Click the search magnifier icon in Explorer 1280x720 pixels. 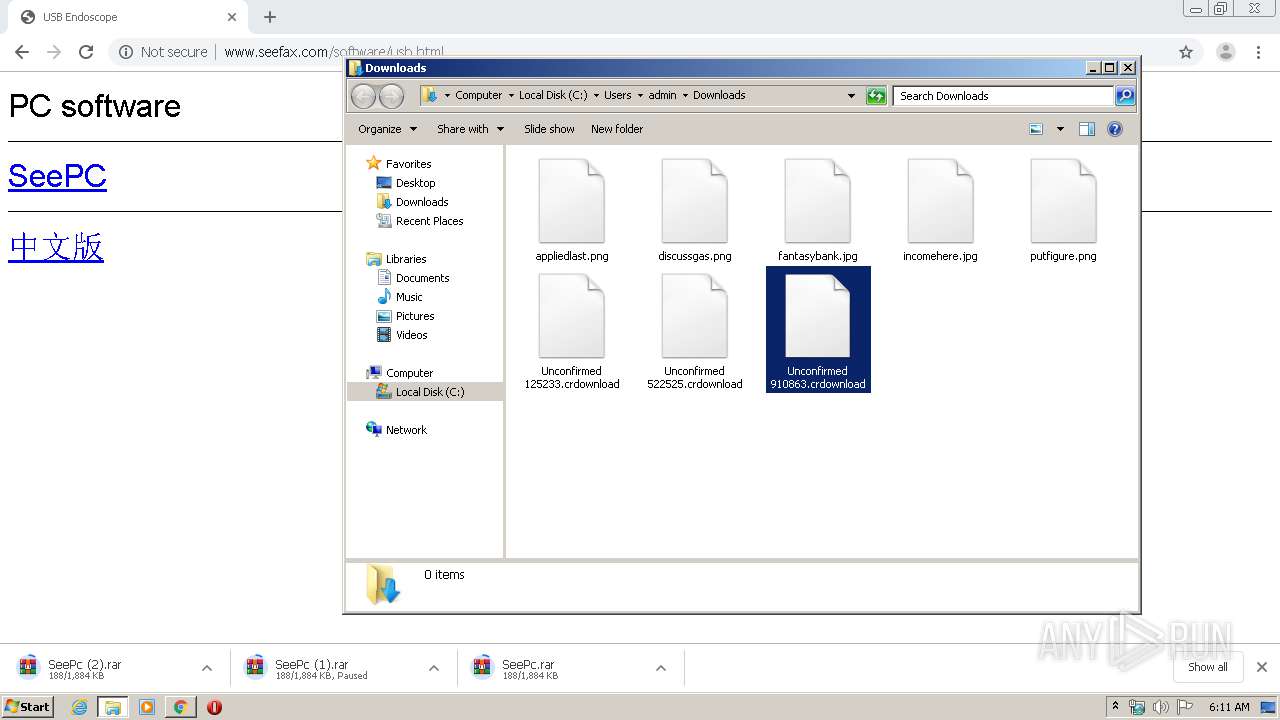tap(1125, 96)
